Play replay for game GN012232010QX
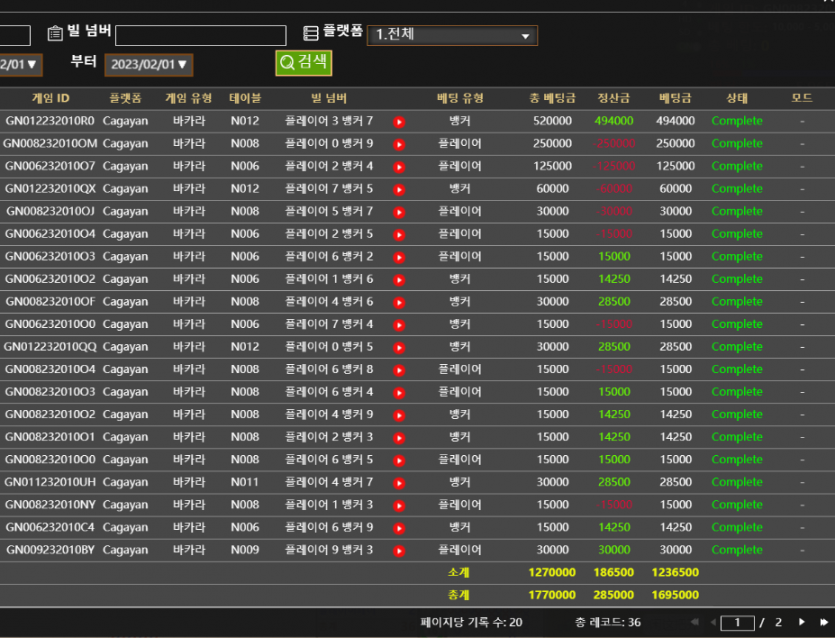 (399, 190)
